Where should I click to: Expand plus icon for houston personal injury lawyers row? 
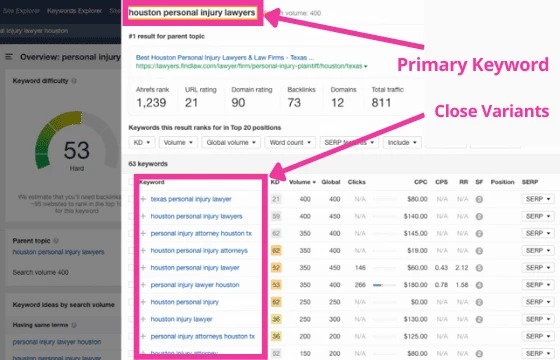point(143,216)
